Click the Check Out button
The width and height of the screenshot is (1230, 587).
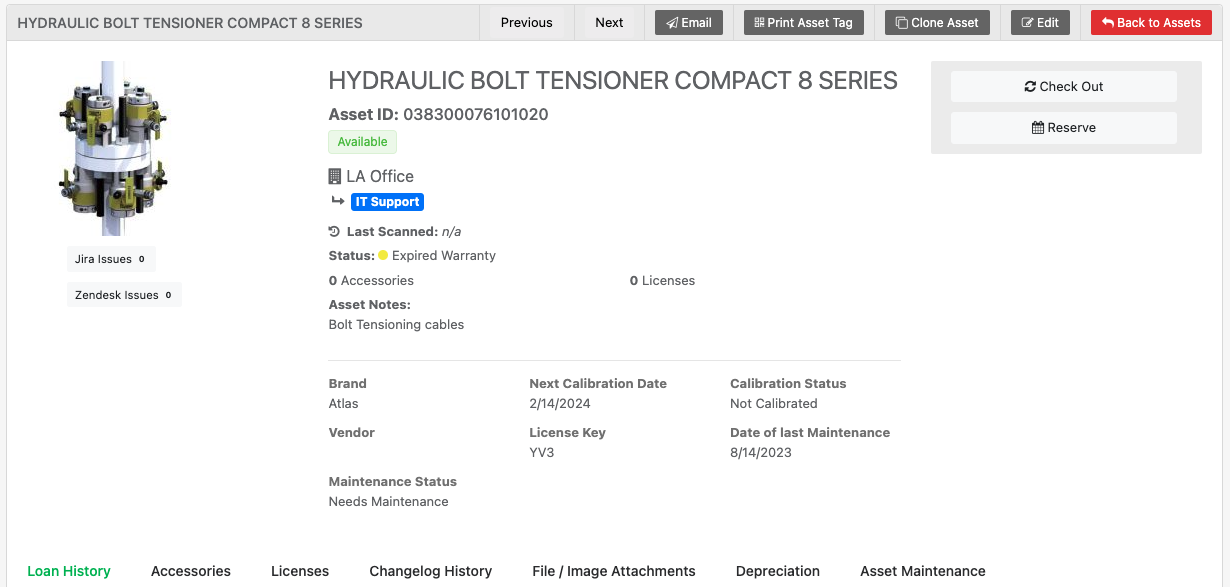(1063, 87)
